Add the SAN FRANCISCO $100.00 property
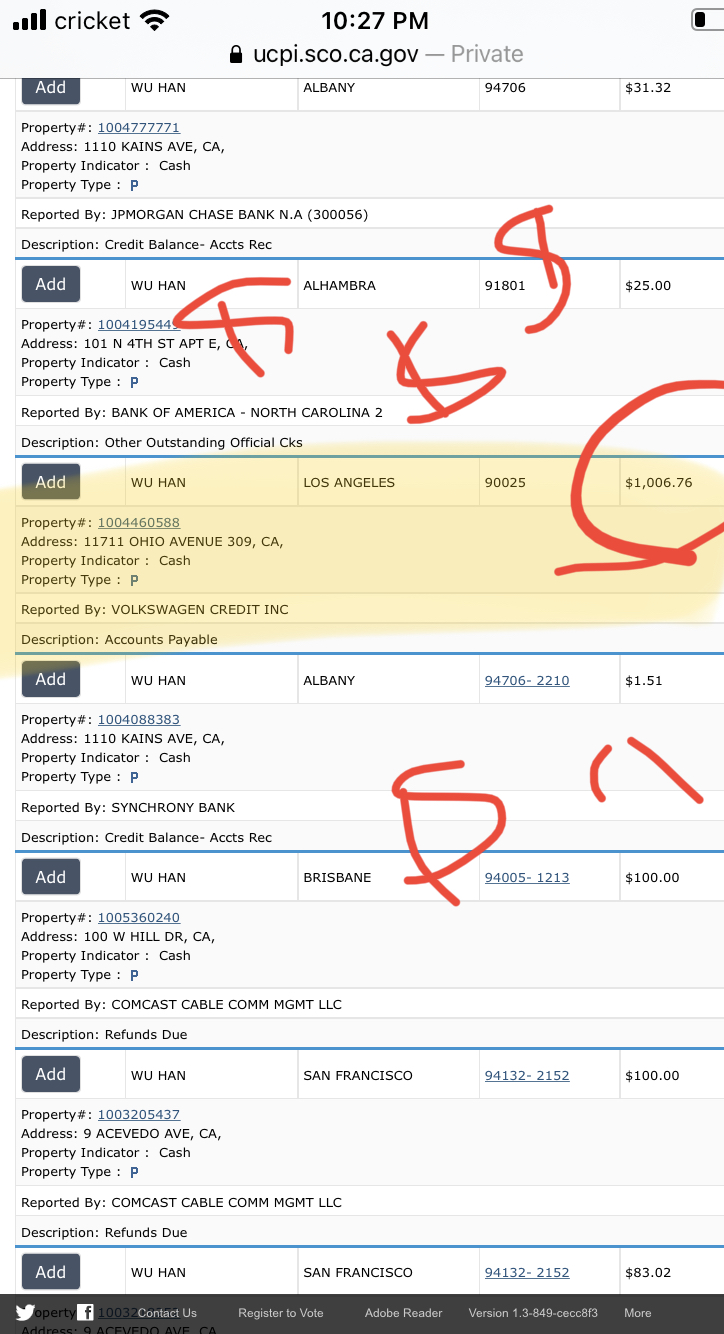 [x=51, y=1074]
